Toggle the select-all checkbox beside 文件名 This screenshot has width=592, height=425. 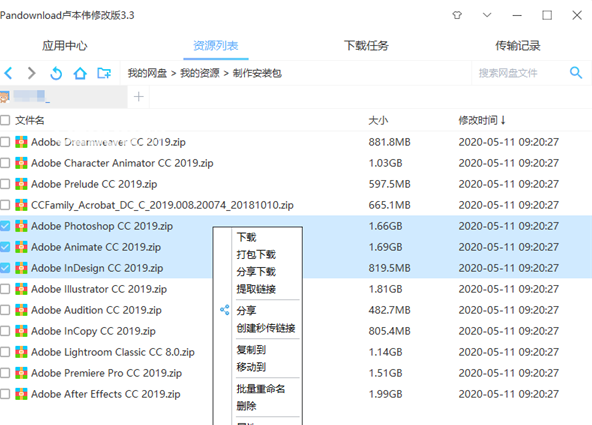coord(5,120)
